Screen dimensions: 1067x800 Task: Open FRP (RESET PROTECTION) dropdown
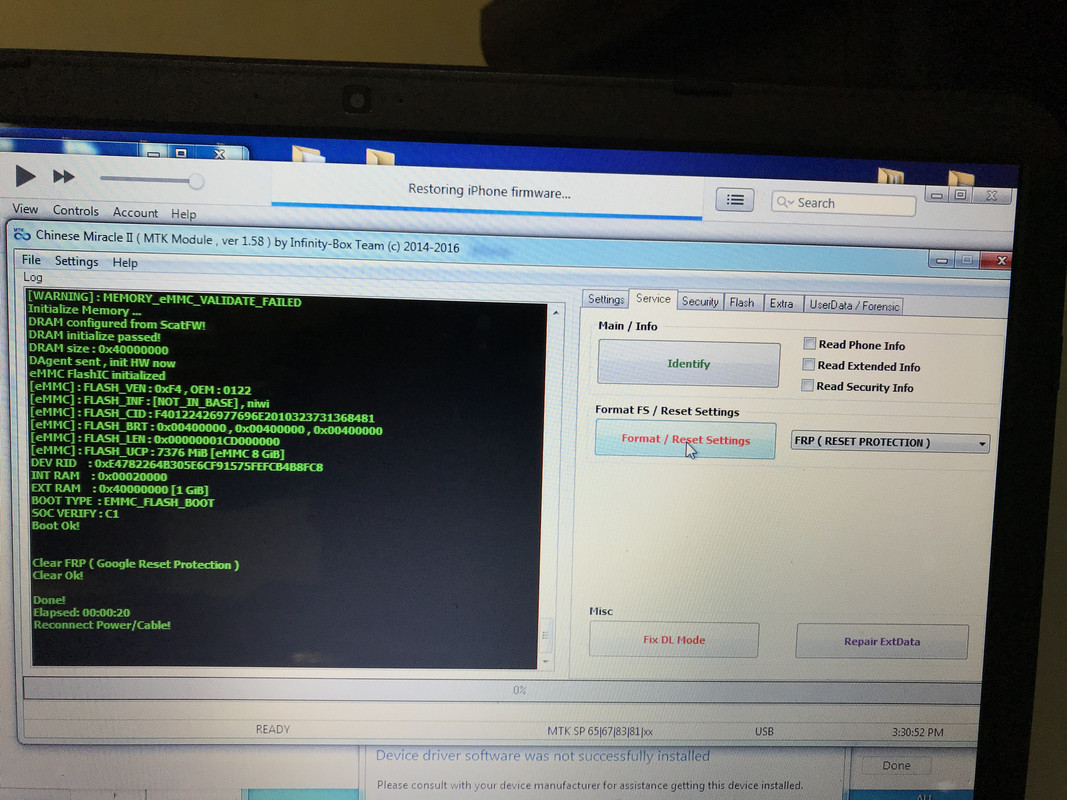tap(890, 442)
